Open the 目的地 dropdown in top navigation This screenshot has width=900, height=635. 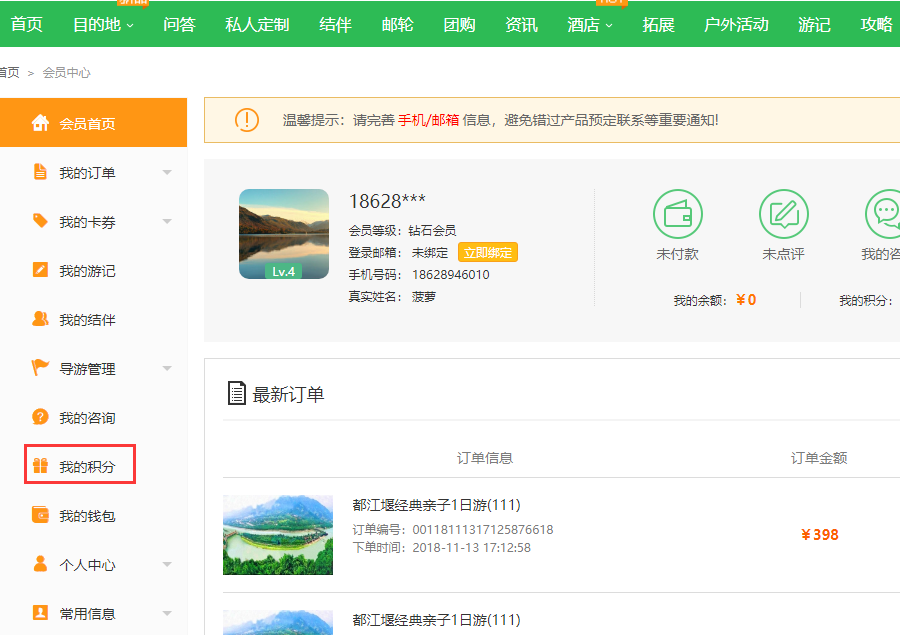coord(103,25)
